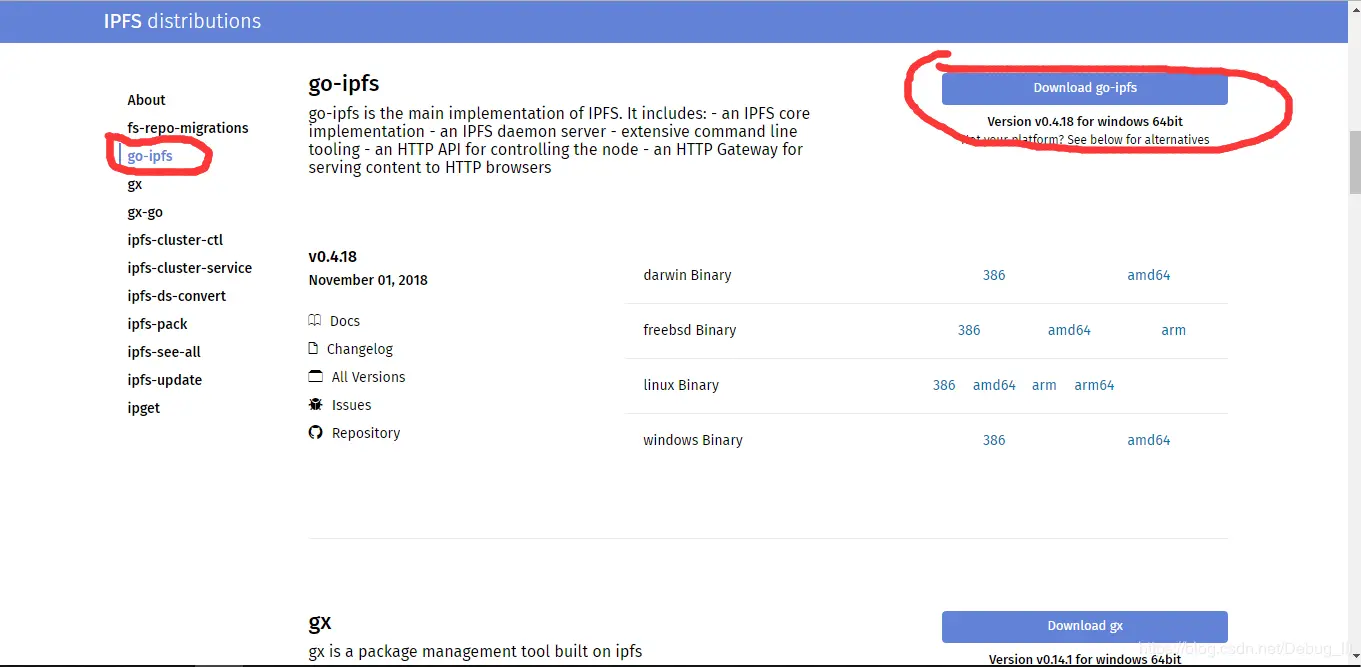
Task: Click the page vertical scrollbar thumb
Action: (1355, 161)
